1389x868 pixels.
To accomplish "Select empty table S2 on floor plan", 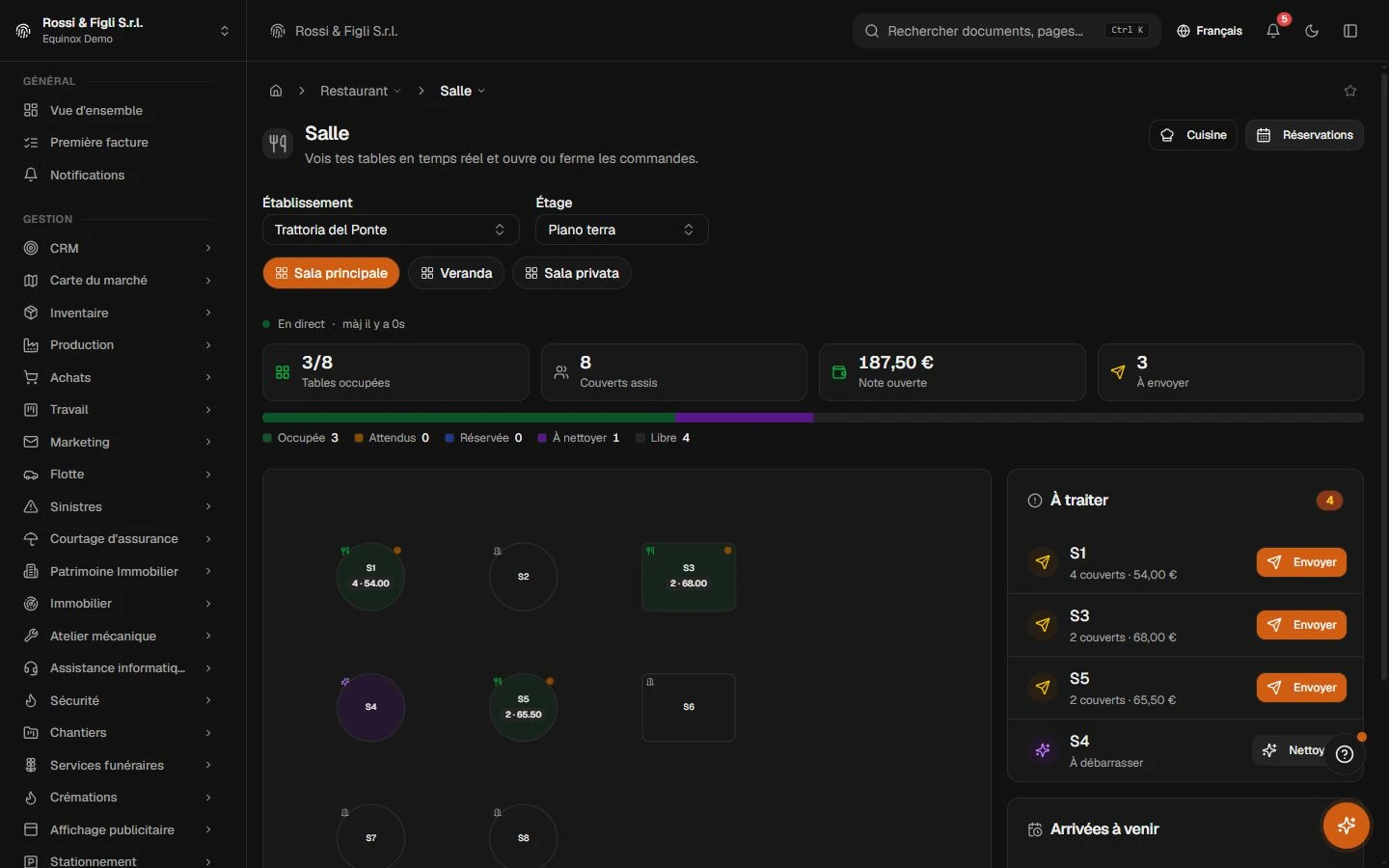I will [523, 577].
